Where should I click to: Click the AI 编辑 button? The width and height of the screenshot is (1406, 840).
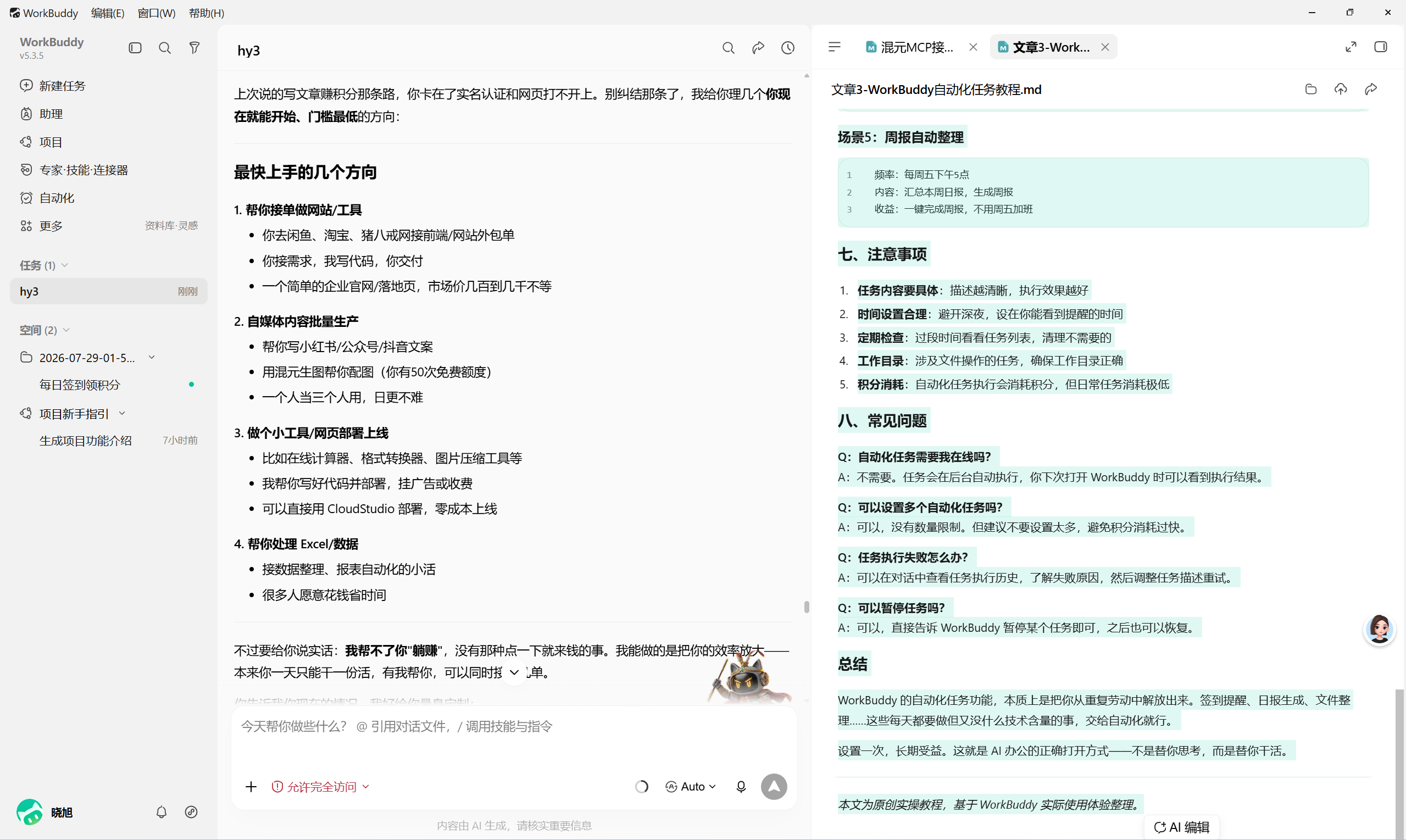coord(1181,826)
